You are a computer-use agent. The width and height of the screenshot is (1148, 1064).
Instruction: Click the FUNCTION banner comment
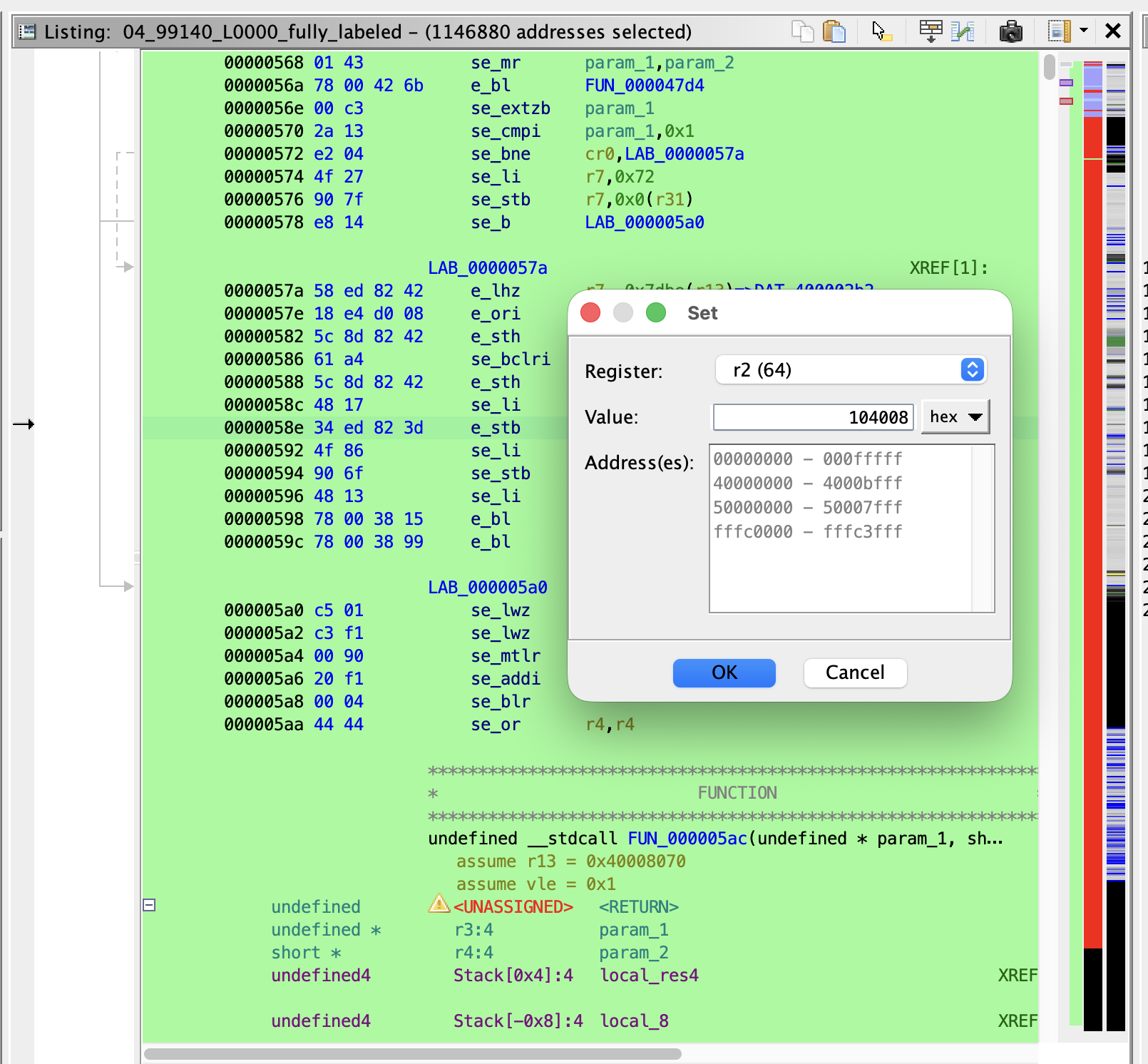[737, 793]
